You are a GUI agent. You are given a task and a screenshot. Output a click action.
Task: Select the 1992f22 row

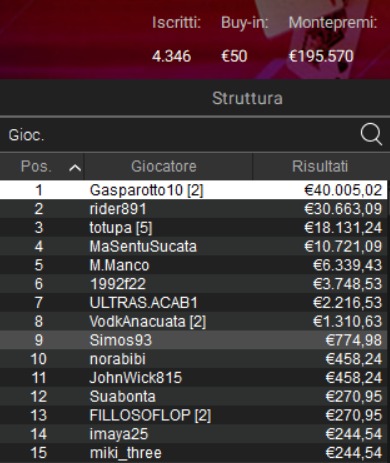point(194,284)
